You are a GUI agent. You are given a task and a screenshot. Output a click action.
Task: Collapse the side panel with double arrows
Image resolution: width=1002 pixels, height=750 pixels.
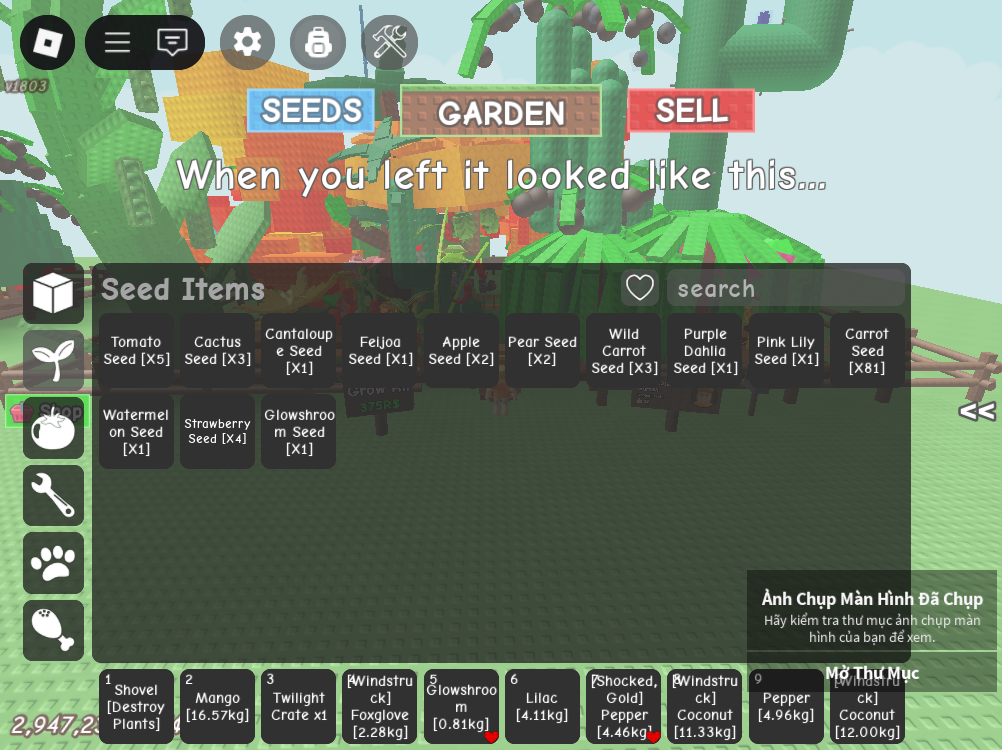point(976,411)
